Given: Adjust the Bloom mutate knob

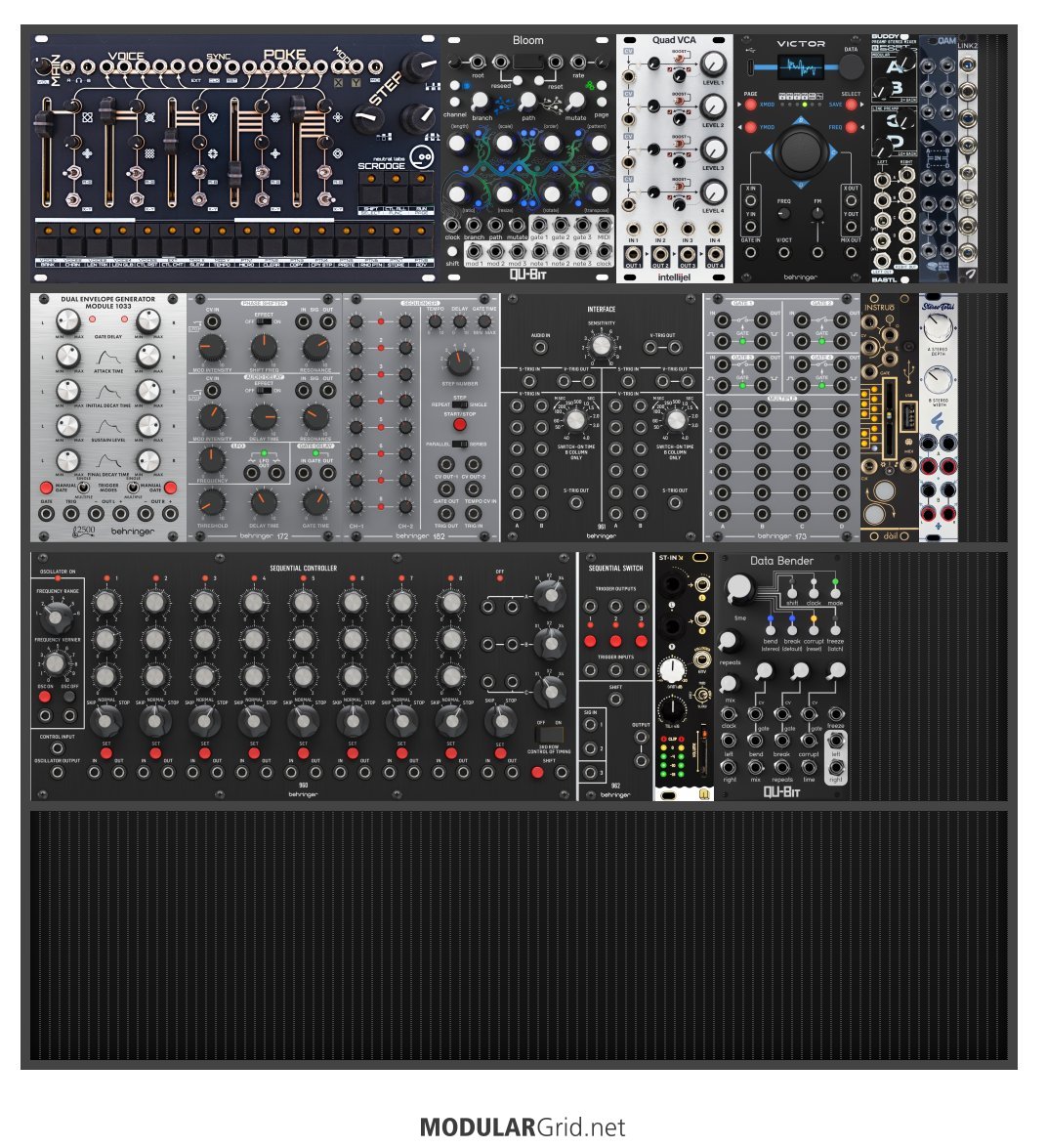Looking at the screenshot, I should point(575,101).
